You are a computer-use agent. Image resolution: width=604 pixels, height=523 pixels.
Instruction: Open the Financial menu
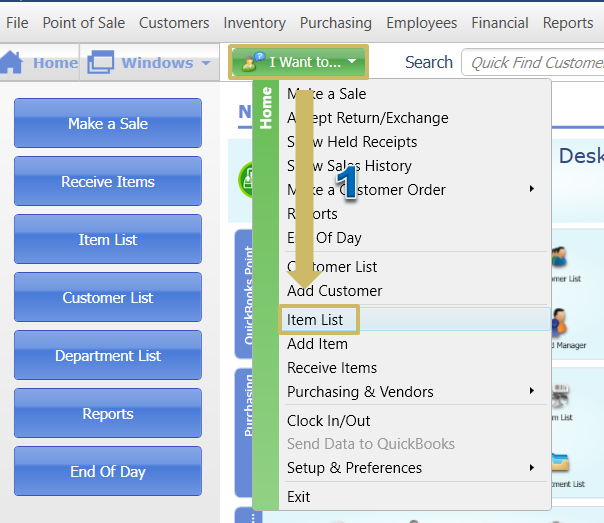point(500,22)
